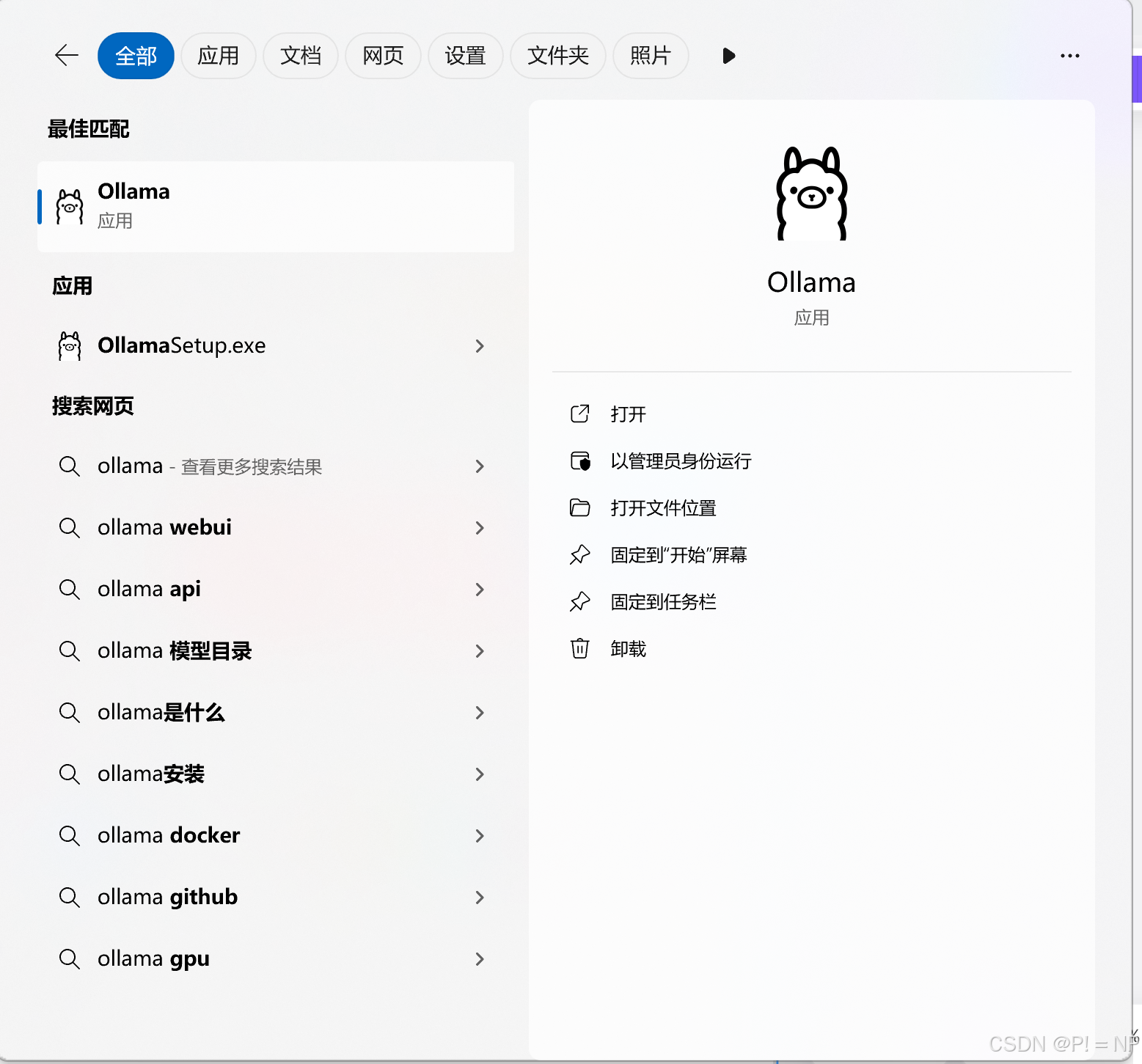This screenshot has height=1064, width=1142.
Task: Click the large Ollama logo in details pane
Action: (x=812, y=194)
